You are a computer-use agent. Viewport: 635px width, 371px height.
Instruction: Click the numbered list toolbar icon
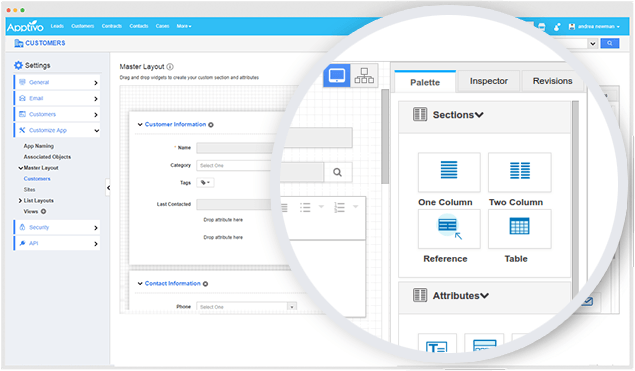pos(339,207)
